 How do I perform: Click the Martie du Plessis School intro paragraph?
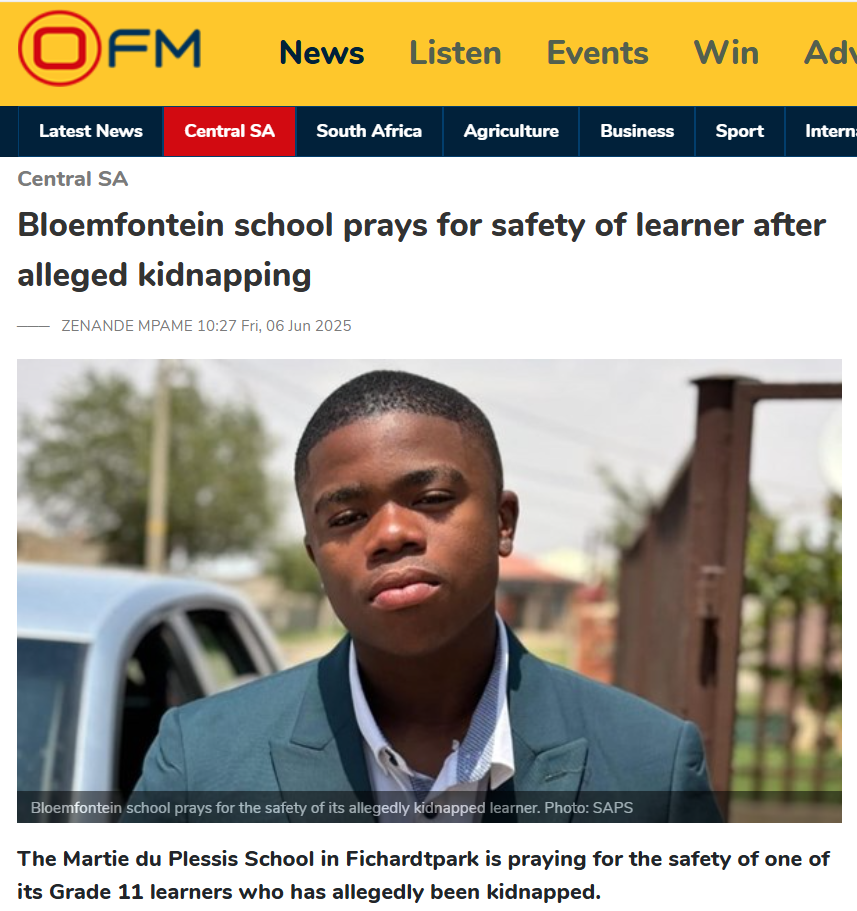[x=424, y=875]
